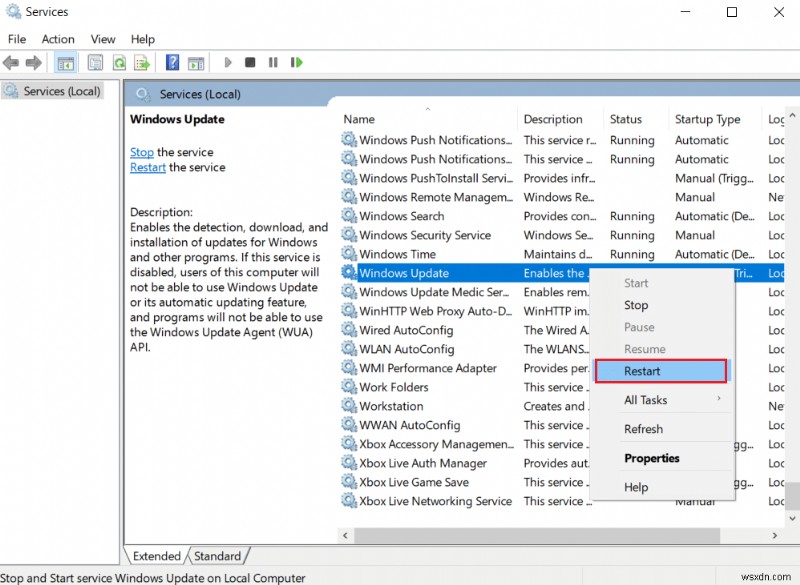Click the Stop service link
800x585 pixels.
[142, 152]
